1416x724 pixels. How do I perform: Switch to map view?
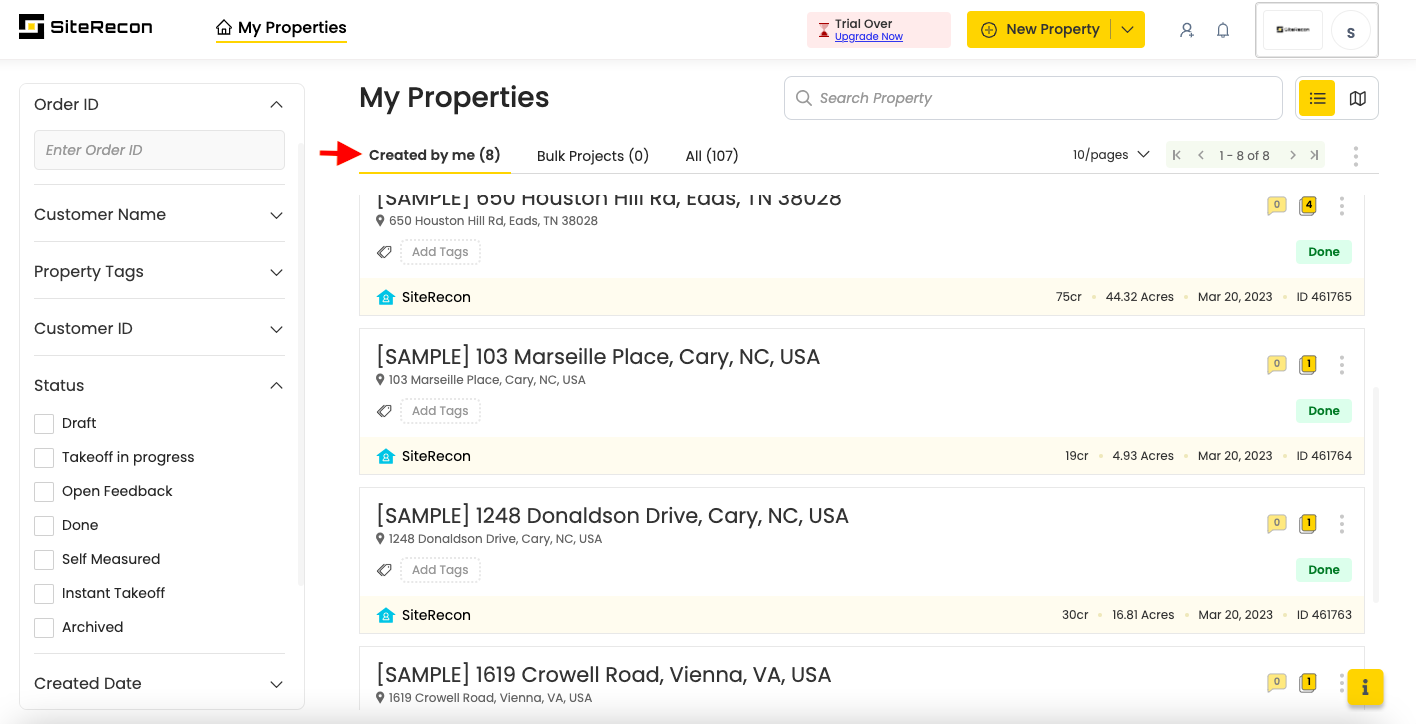coord(1357,98)
